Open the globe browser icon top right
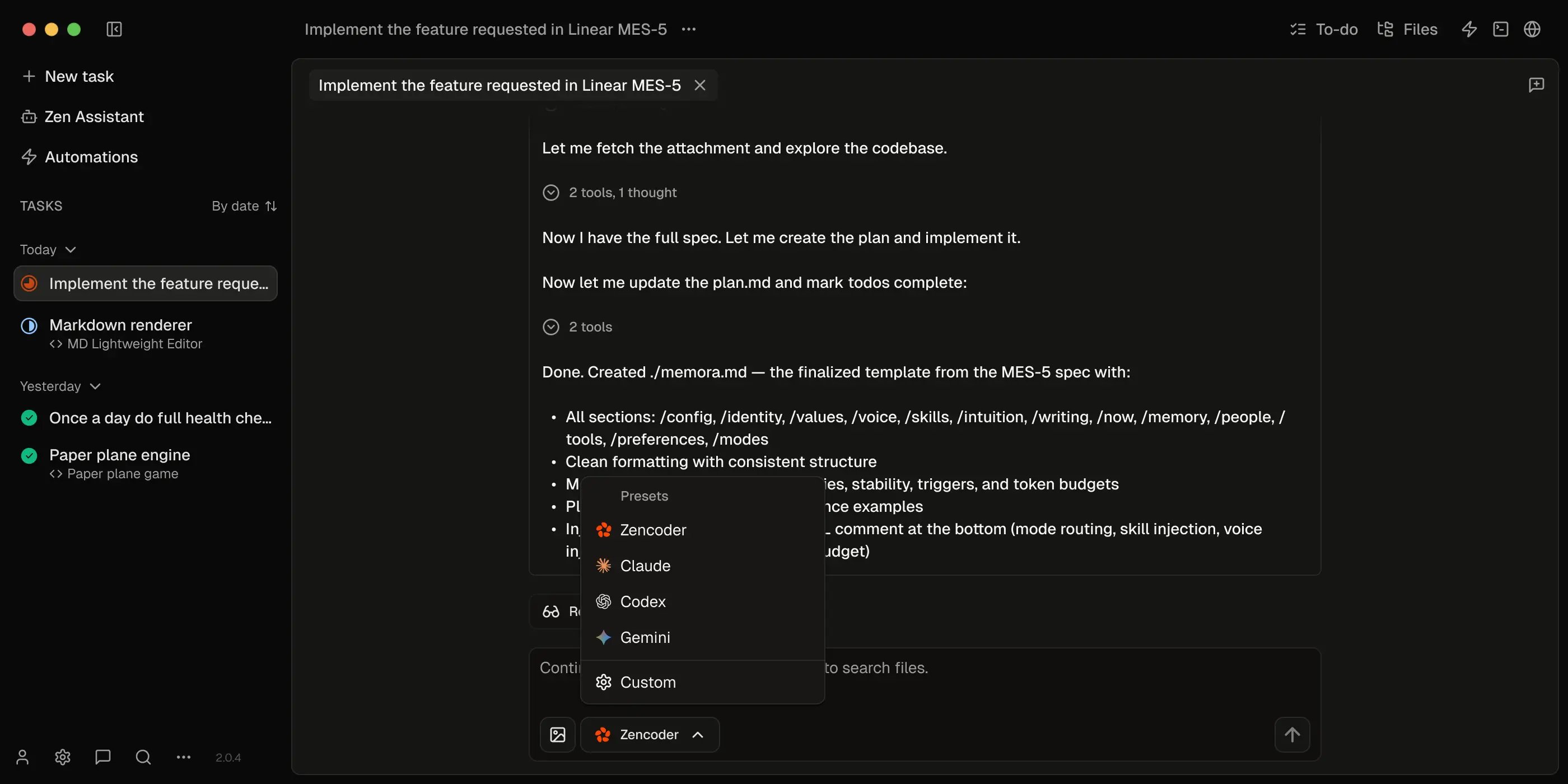 tap(1533, 29)
